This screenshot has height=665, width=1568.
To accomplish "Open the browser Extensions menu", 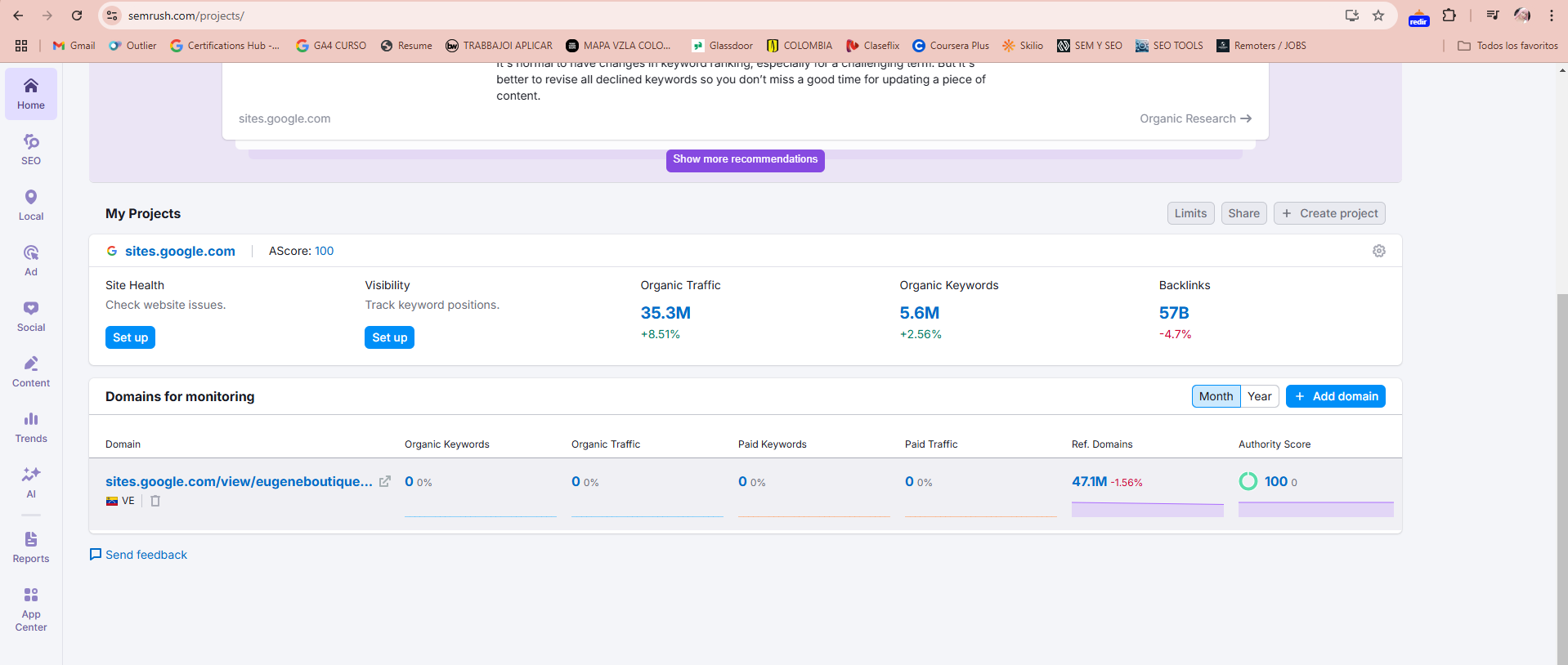I will pyautogui.click(x=1449, y=16).
